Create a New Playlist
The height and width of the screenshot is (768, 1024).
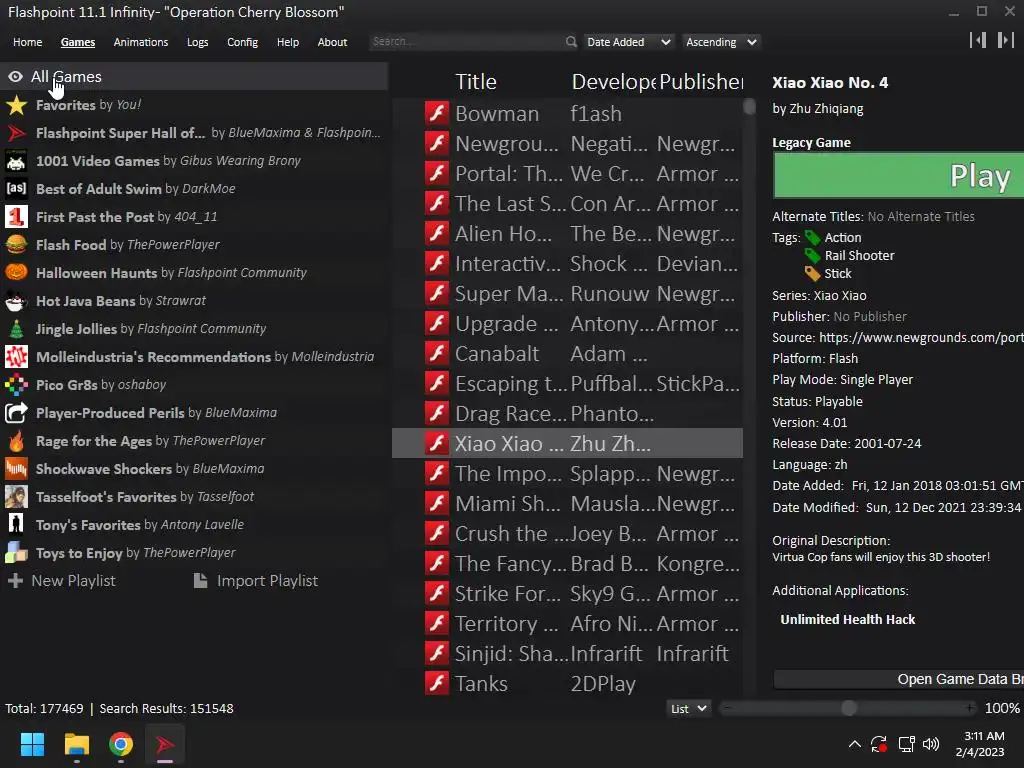click(x=61, y=581)
